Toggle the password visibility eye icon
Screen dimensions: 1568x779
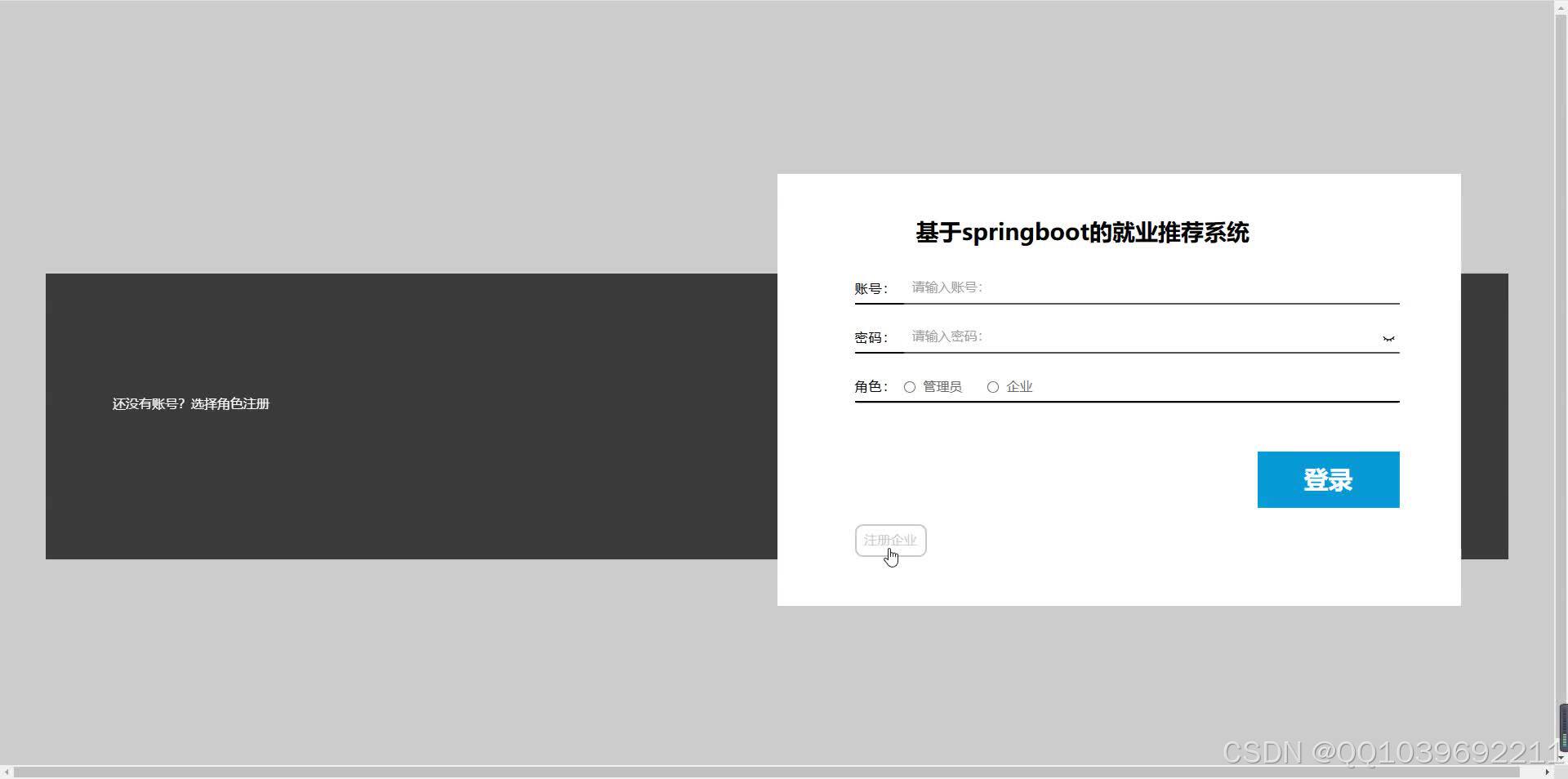click(1388, 337)
